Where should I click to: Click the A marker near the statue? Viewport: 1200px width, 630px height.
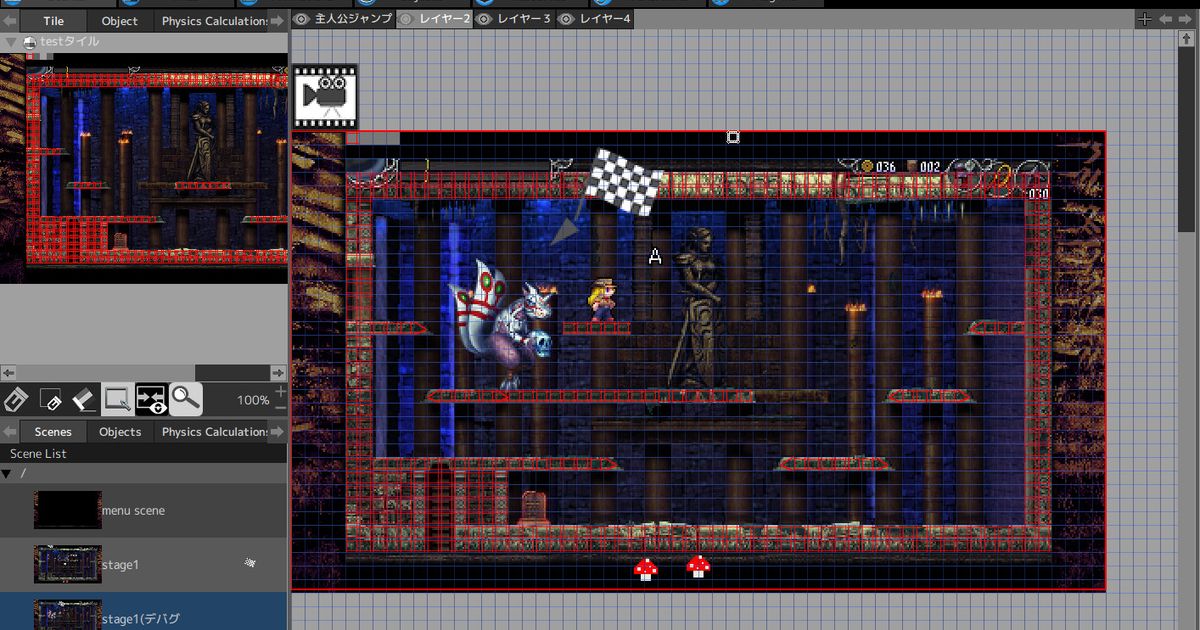click(655, 257)
